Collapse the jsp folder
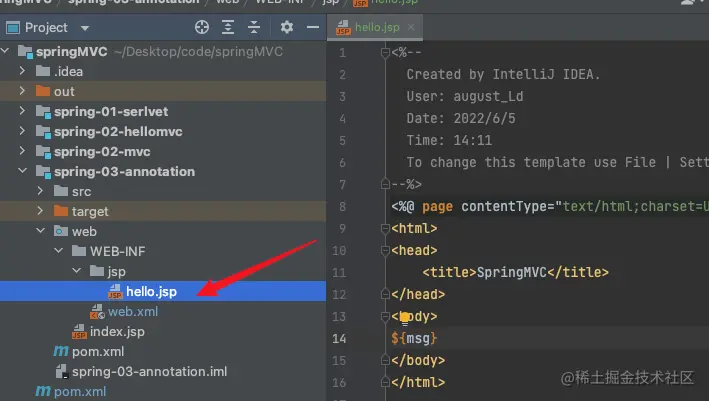This screenshot has height=401, width=709. [x=77, y=271]
